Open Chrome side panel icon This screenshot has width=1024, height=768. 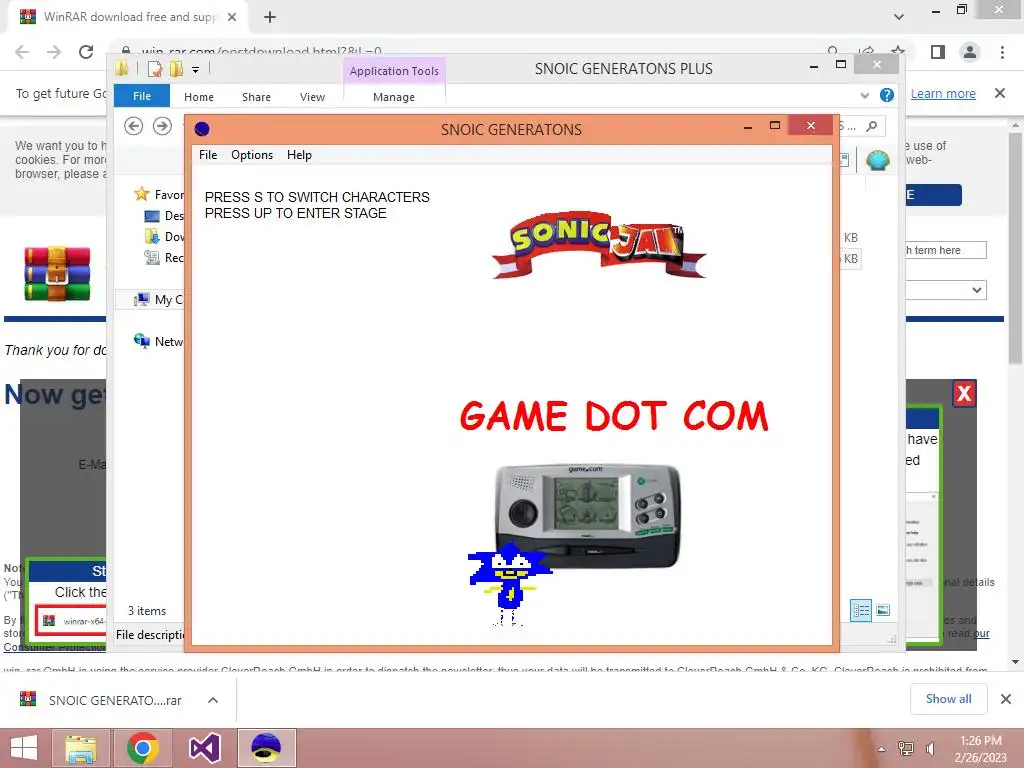click(x=938, y=52)
